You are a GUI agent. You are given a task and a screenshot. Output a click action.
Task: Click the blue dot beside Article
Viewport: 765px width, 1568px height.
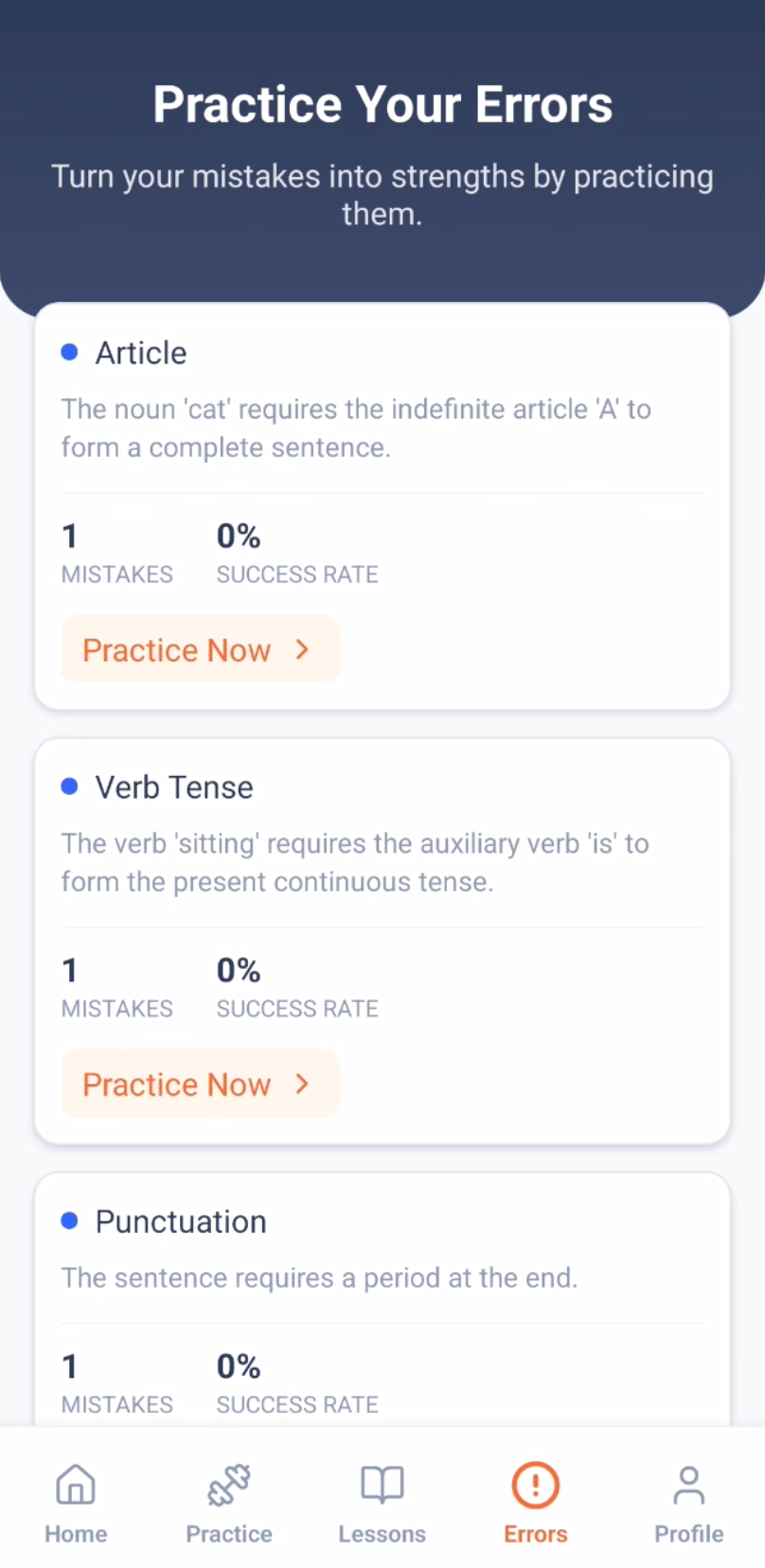point(69,353)
